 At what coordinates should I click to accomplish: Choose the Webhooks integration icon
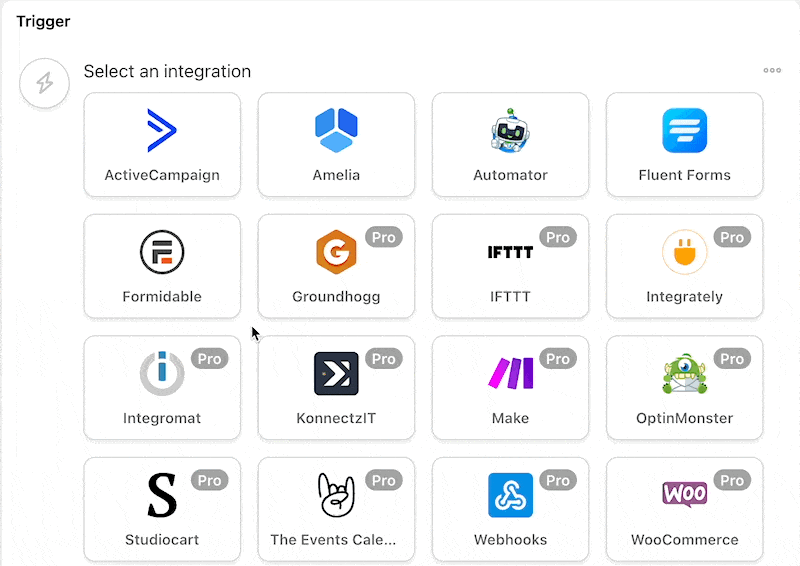[510, 495]
